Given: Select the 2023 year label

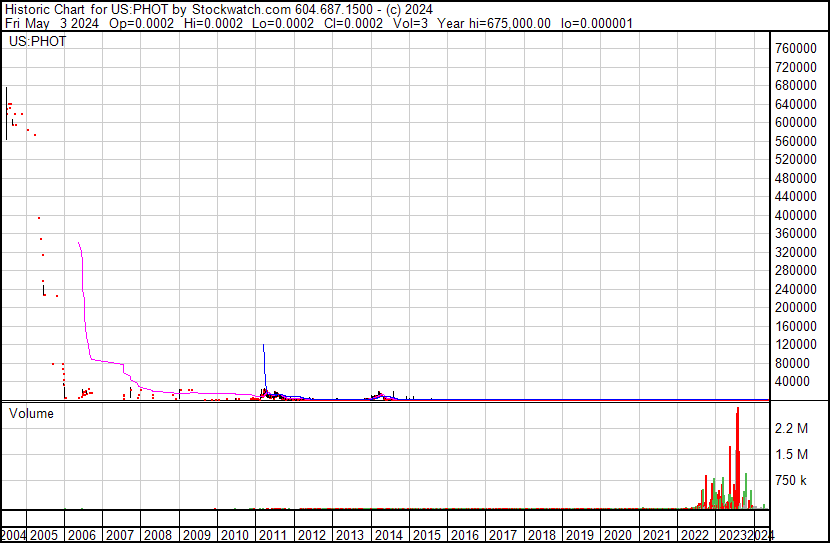Looking at the screenshot, I should (x=733, y=535).
